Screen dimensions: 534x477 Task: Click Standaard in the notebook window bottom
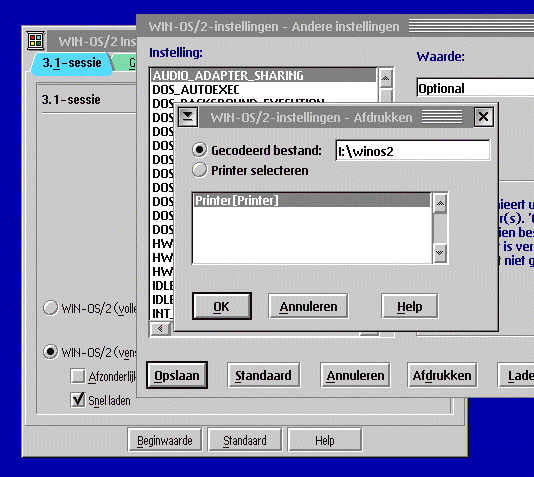tap(245, 440)
